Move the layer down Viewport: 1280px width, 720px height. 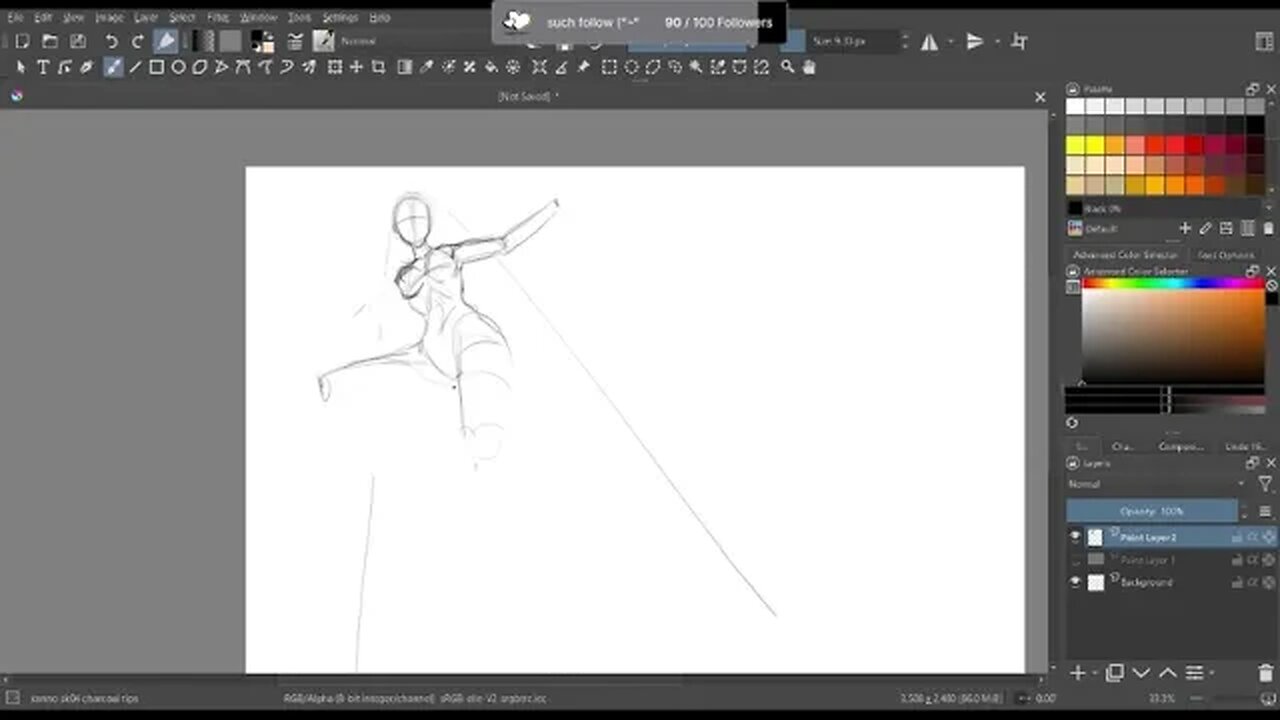point(1141,673)
